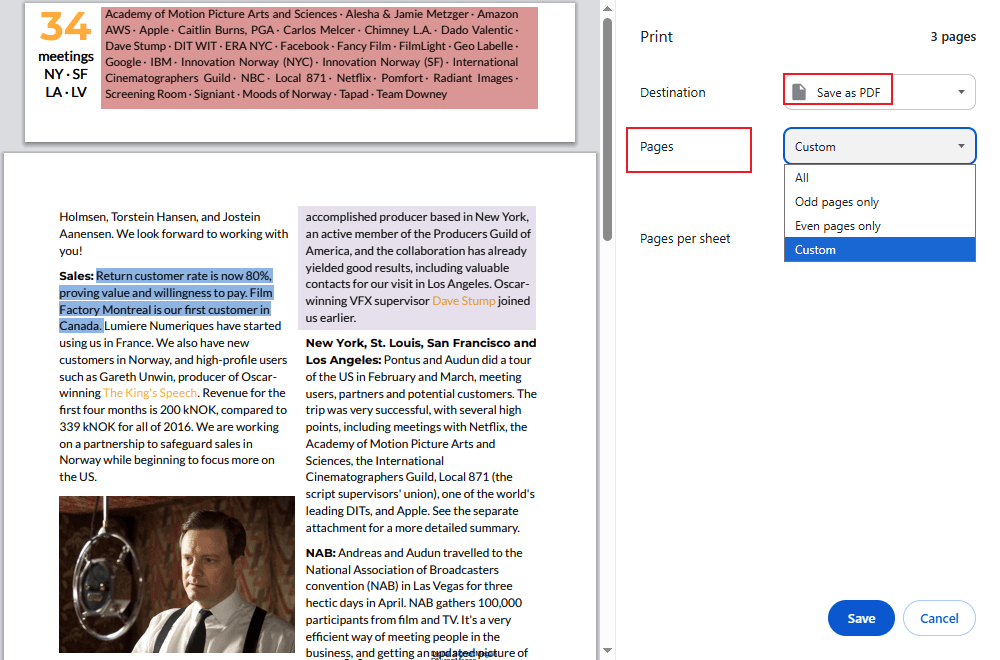Image resolution: width=1000 pixels, height=660 pixels.
Task: Click the preview scrollbar up arrow
Action: click(x=607, y=9)
